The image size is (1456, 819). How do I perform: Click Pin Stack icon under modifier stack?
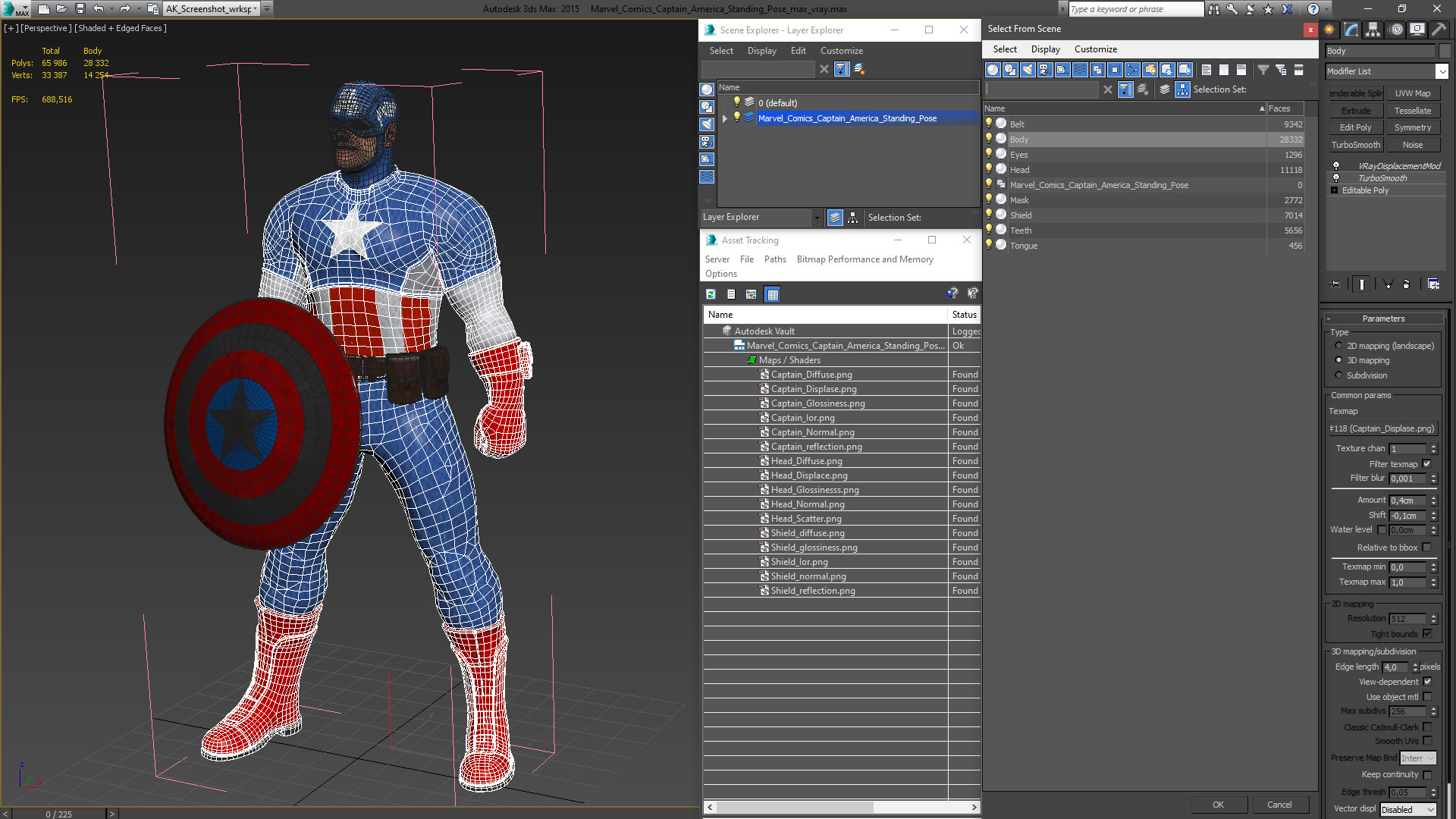click(x=1335, y=284)
